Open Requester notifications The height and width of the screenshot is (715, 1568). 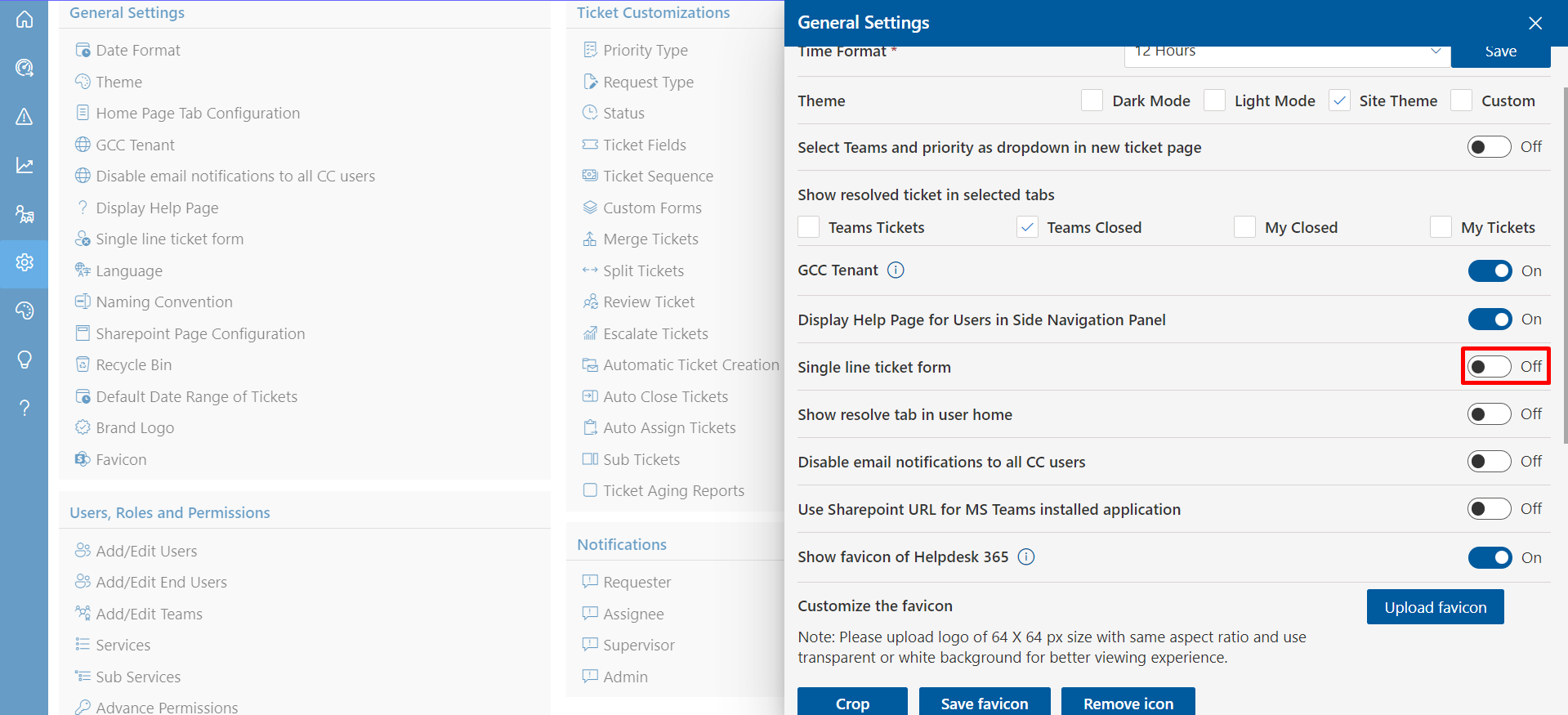[x=637, y=582]
